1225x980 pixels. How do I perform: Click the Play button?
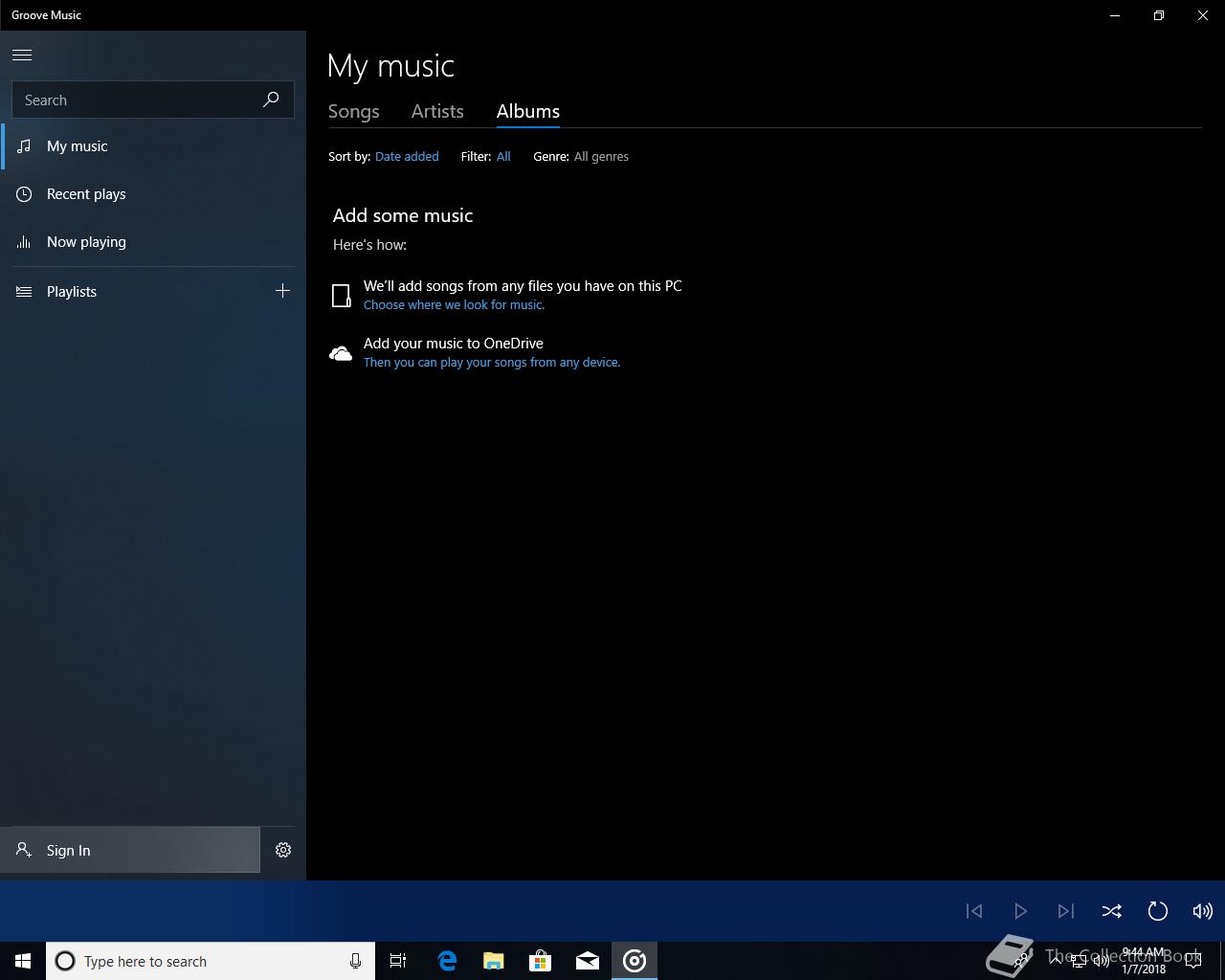coord(1020,911)
